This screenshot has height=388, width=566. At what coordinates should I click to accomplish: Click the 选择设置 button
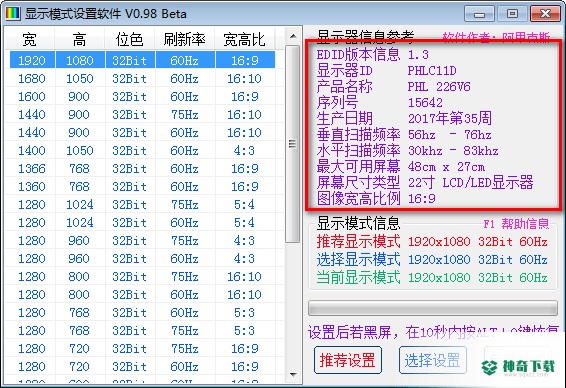pos(432,360)
